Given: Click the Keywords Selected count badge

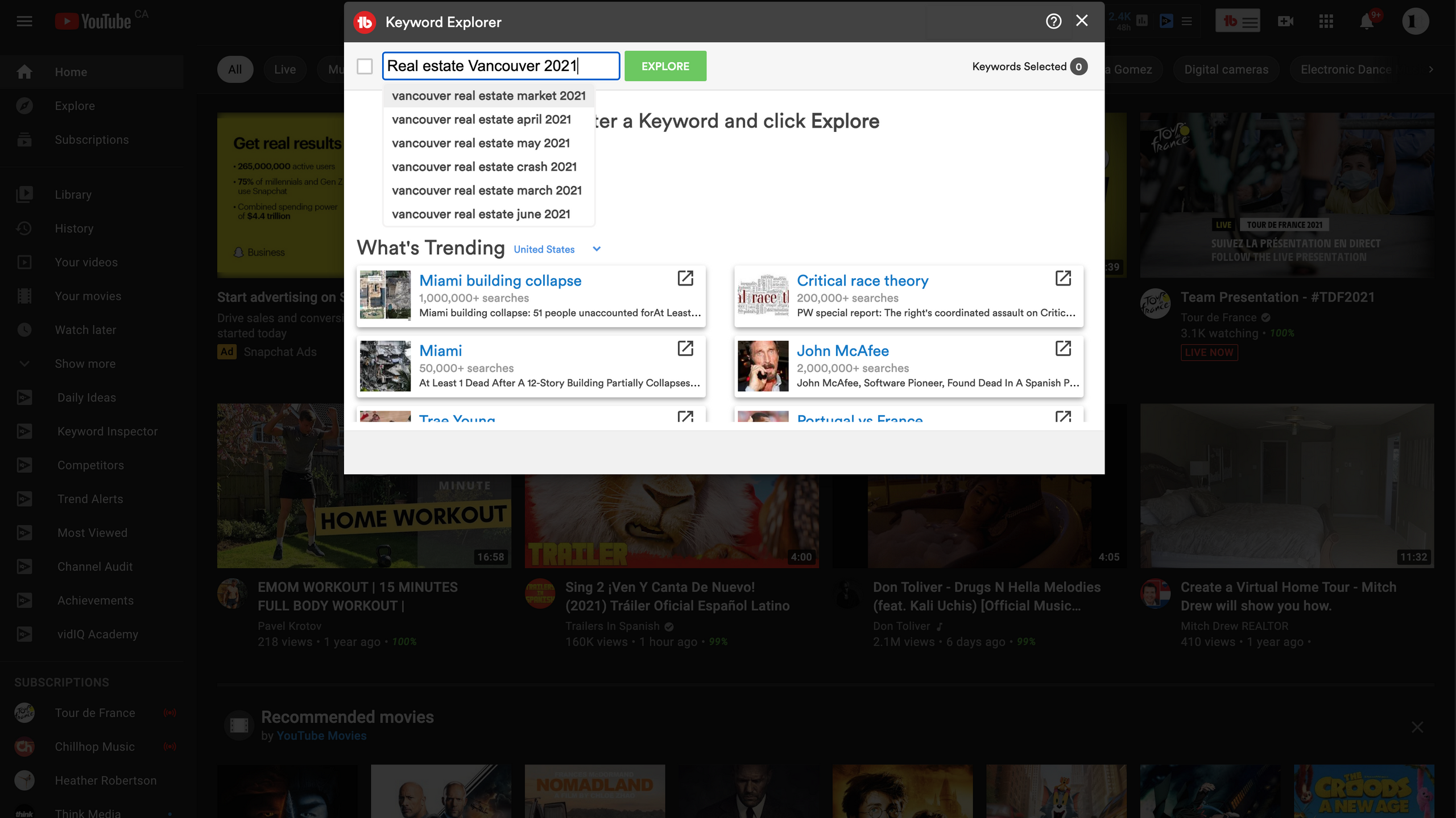Looking at the screenshot, I should click(1078, 67).
